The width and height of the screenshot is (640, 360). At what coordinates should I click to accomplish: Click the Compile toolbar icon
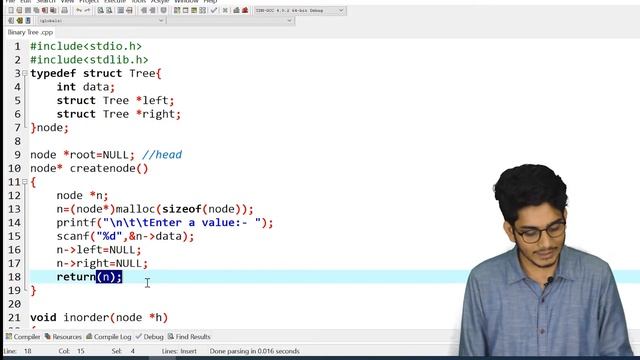(x=177, y=10)
